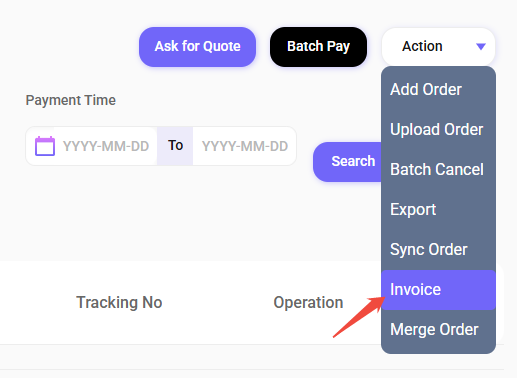Select Batch Cancel option
Viewport: 517px width, 378px height.
coord(438,169)
